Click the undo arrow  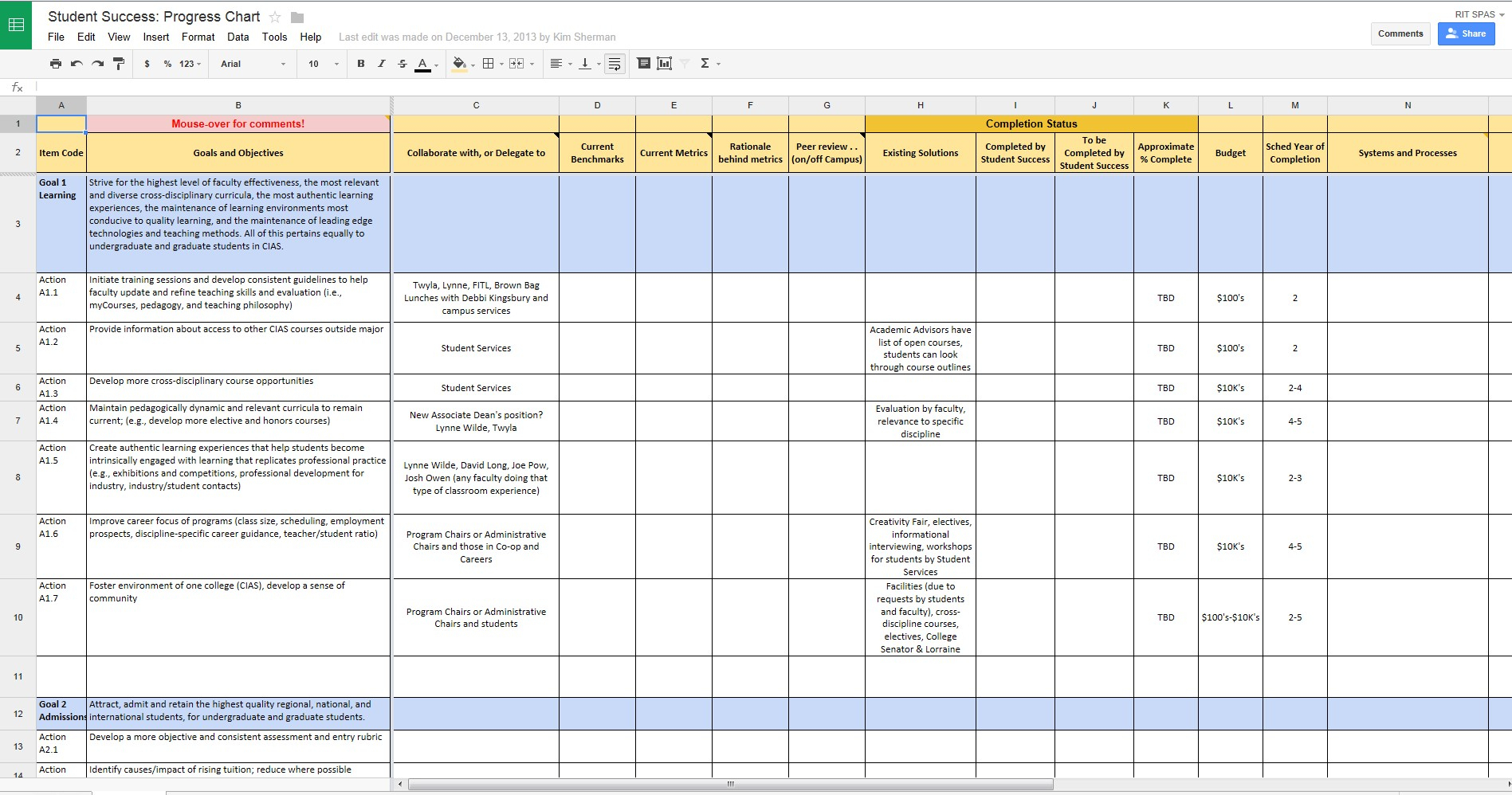pyautogui.click(x=77, y=64)
